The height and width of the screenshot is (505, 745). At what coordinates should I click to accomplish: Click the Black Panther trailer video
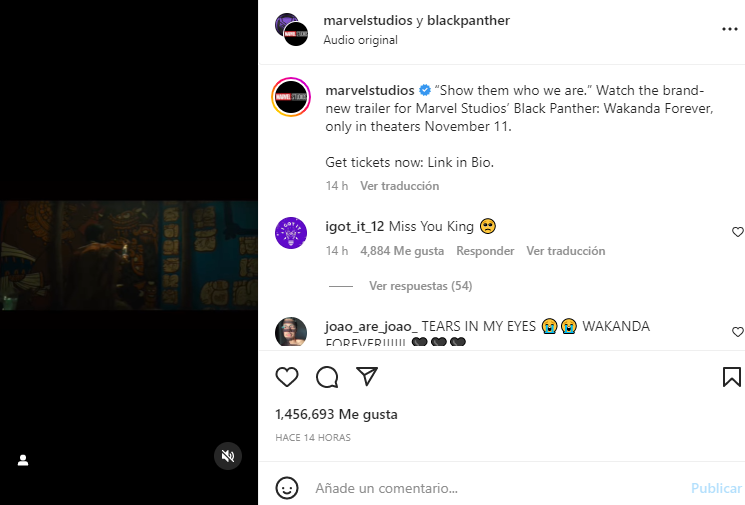pyautogui.click(x=129, y=255)
